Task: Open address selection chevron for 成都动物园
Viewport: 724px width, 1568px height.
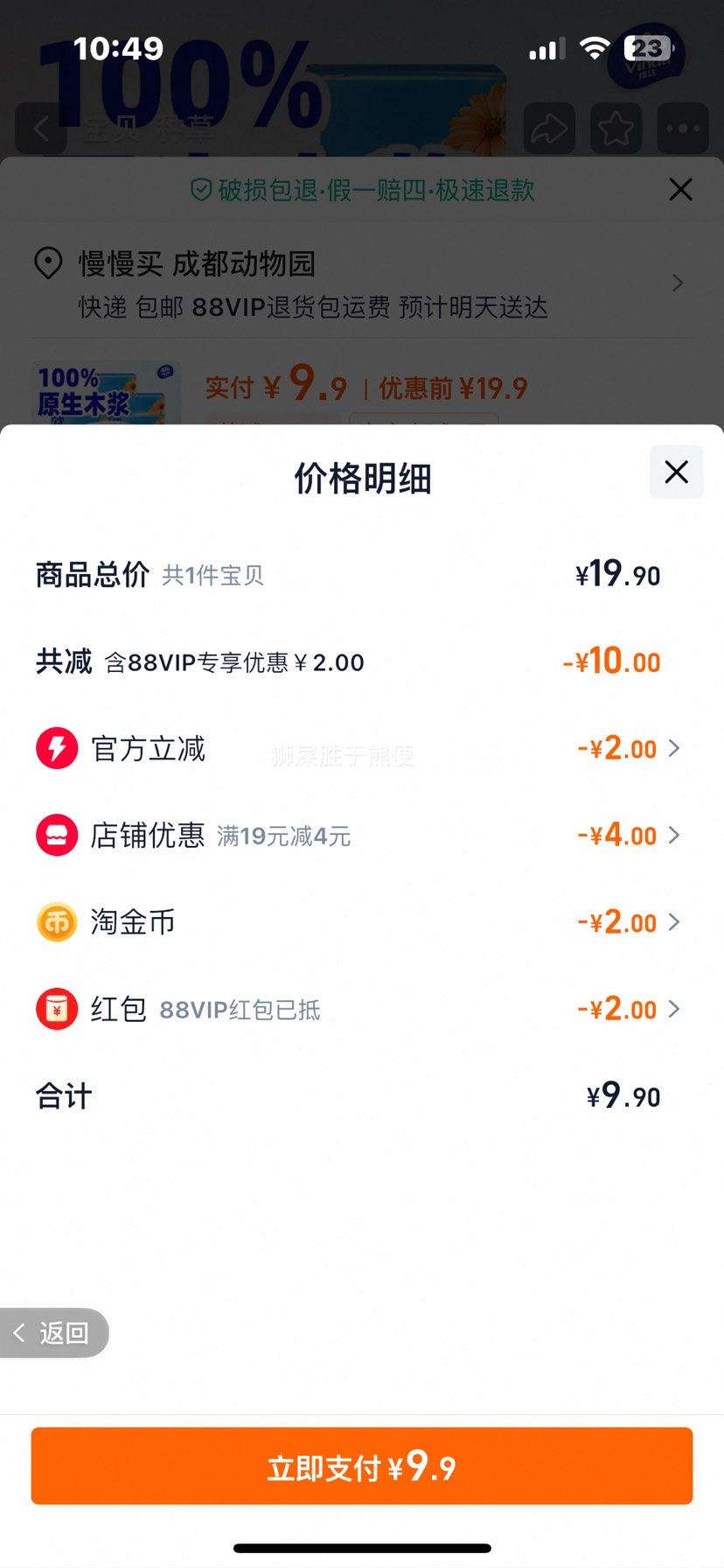Action: (678, 283)
